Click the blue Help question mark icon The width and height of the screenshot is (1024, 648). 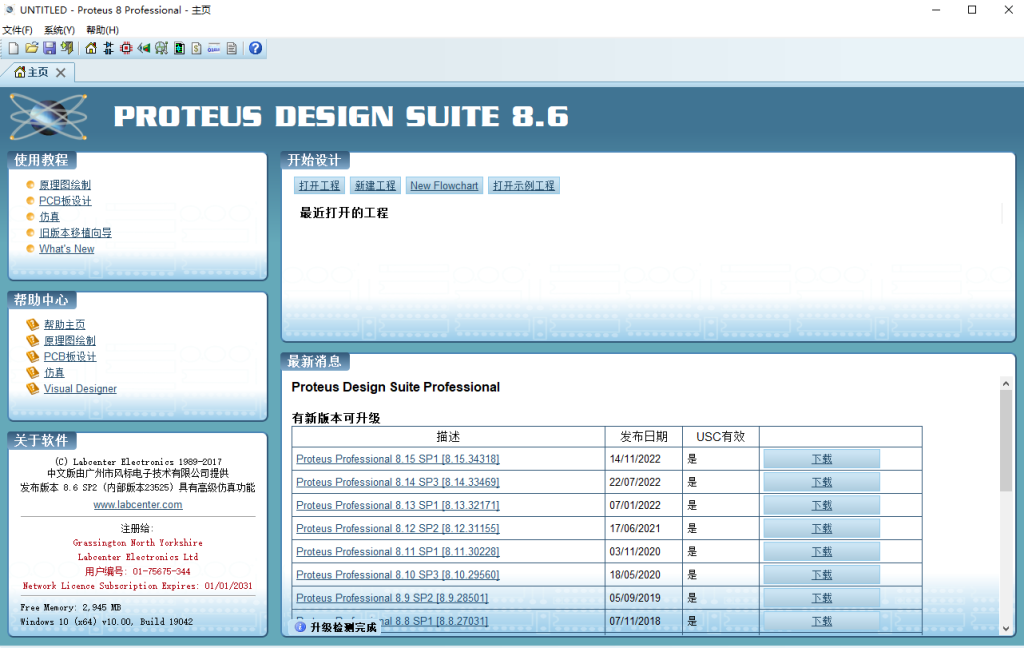tap(255, 48)
